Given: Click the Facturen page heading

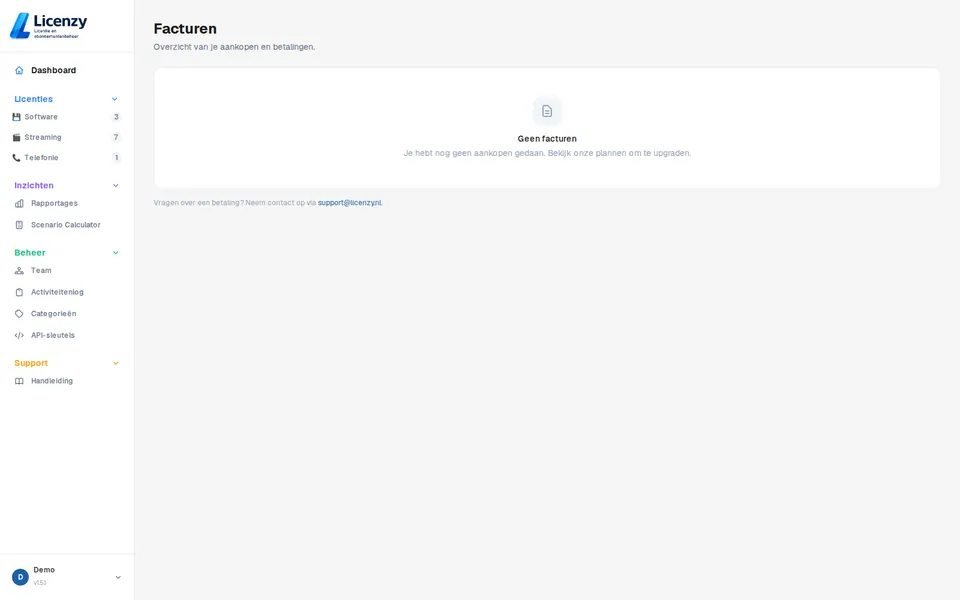Looking at the screenshot, I should (185, 29).
